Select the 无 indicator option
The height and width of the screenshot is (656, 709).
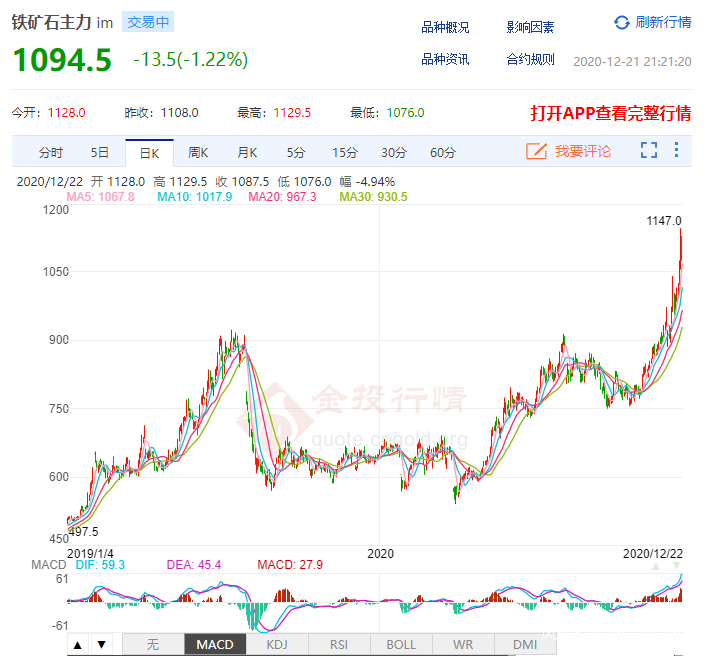point(153,645)
